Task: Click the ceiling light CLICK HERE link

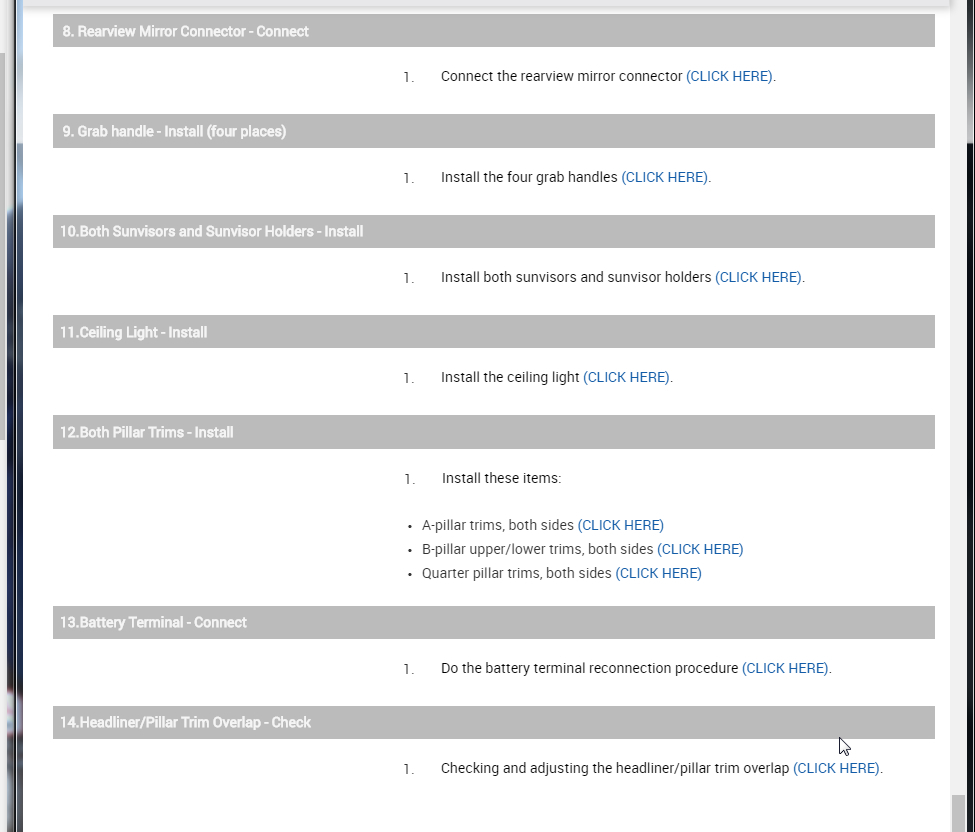Action: [626, 377]
